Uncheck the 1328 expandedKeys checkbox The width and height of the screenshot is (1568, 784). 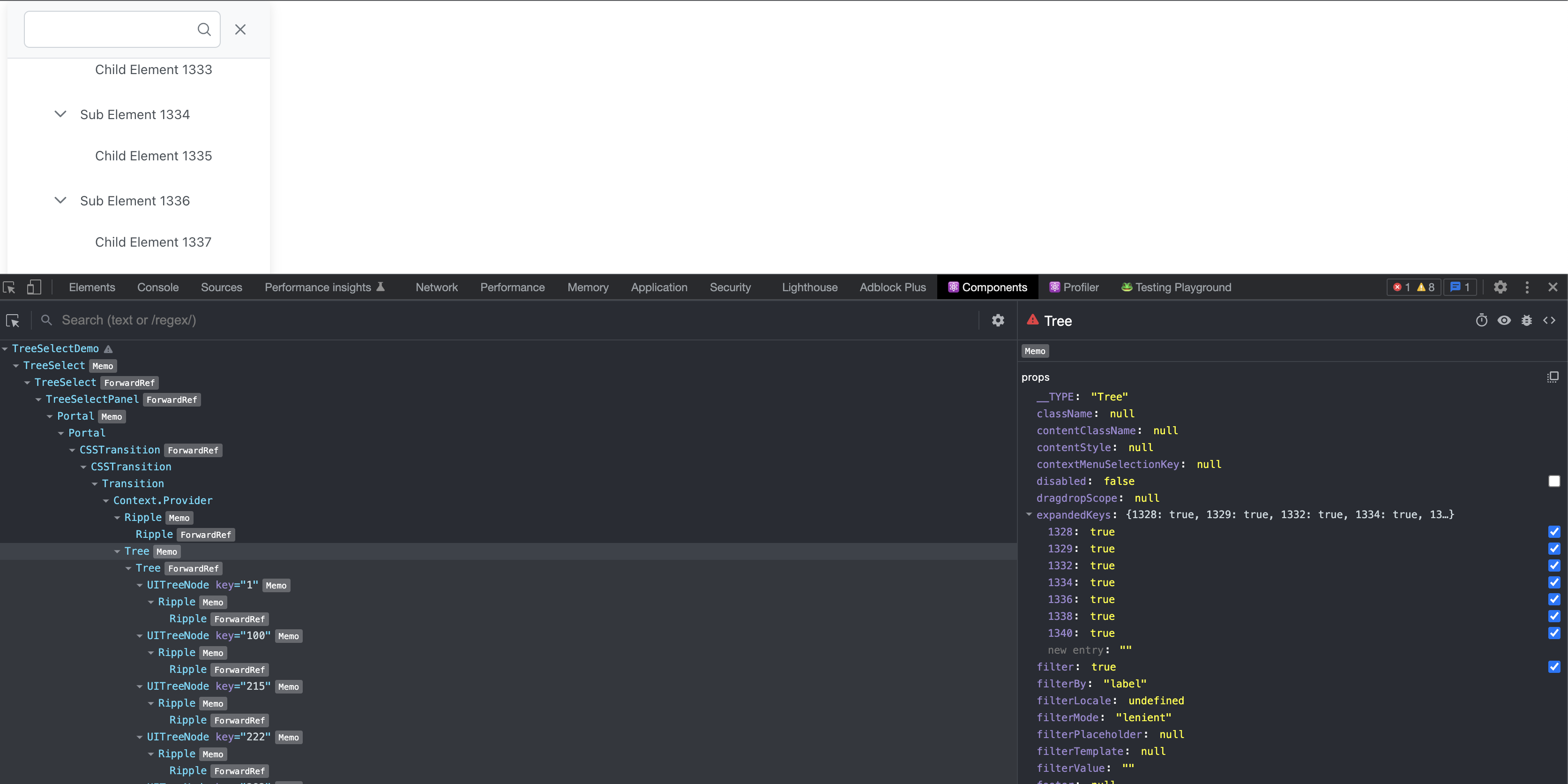[x=1553, y=532]
